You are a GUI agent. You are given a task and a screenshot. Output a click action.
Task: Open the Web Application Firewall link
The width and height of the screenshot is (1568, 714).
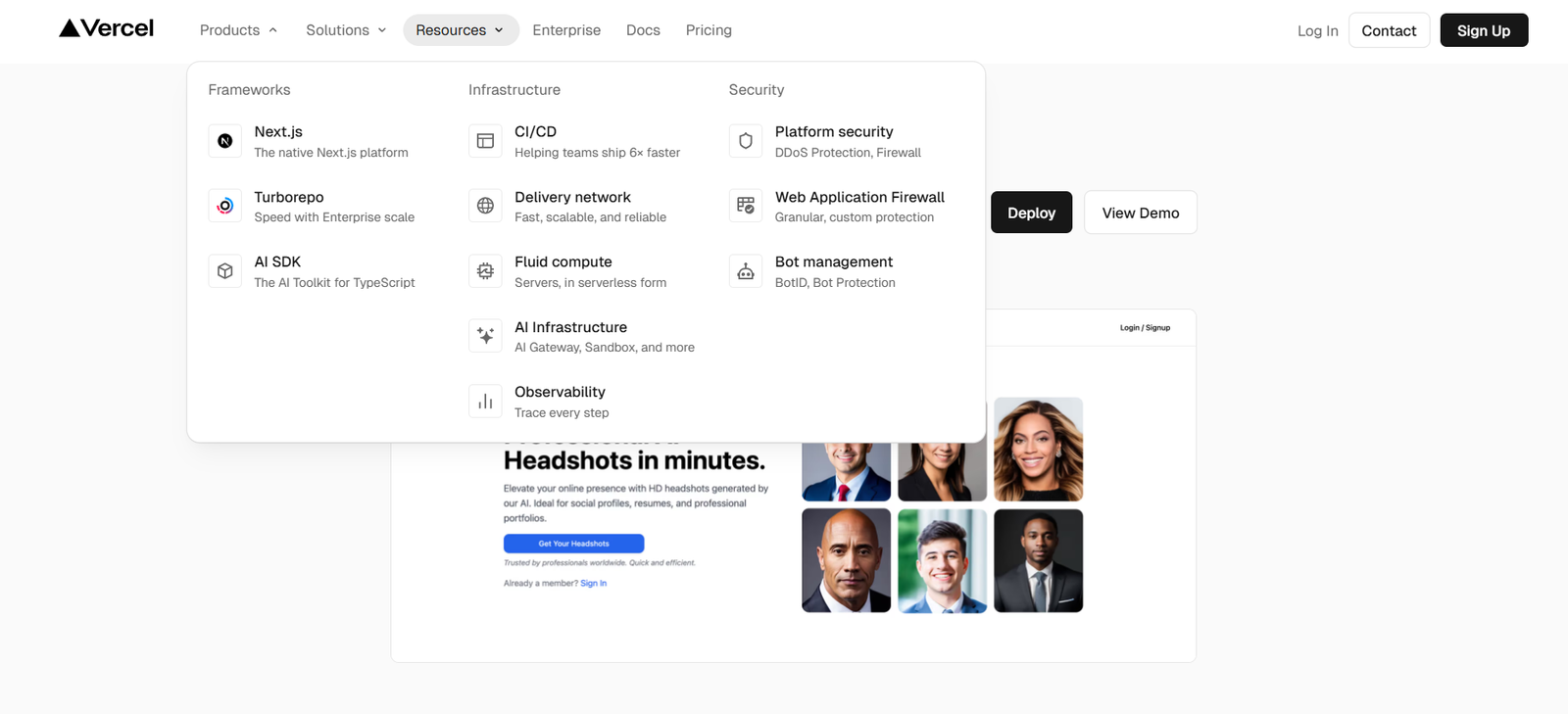click(x=858, y=198)
